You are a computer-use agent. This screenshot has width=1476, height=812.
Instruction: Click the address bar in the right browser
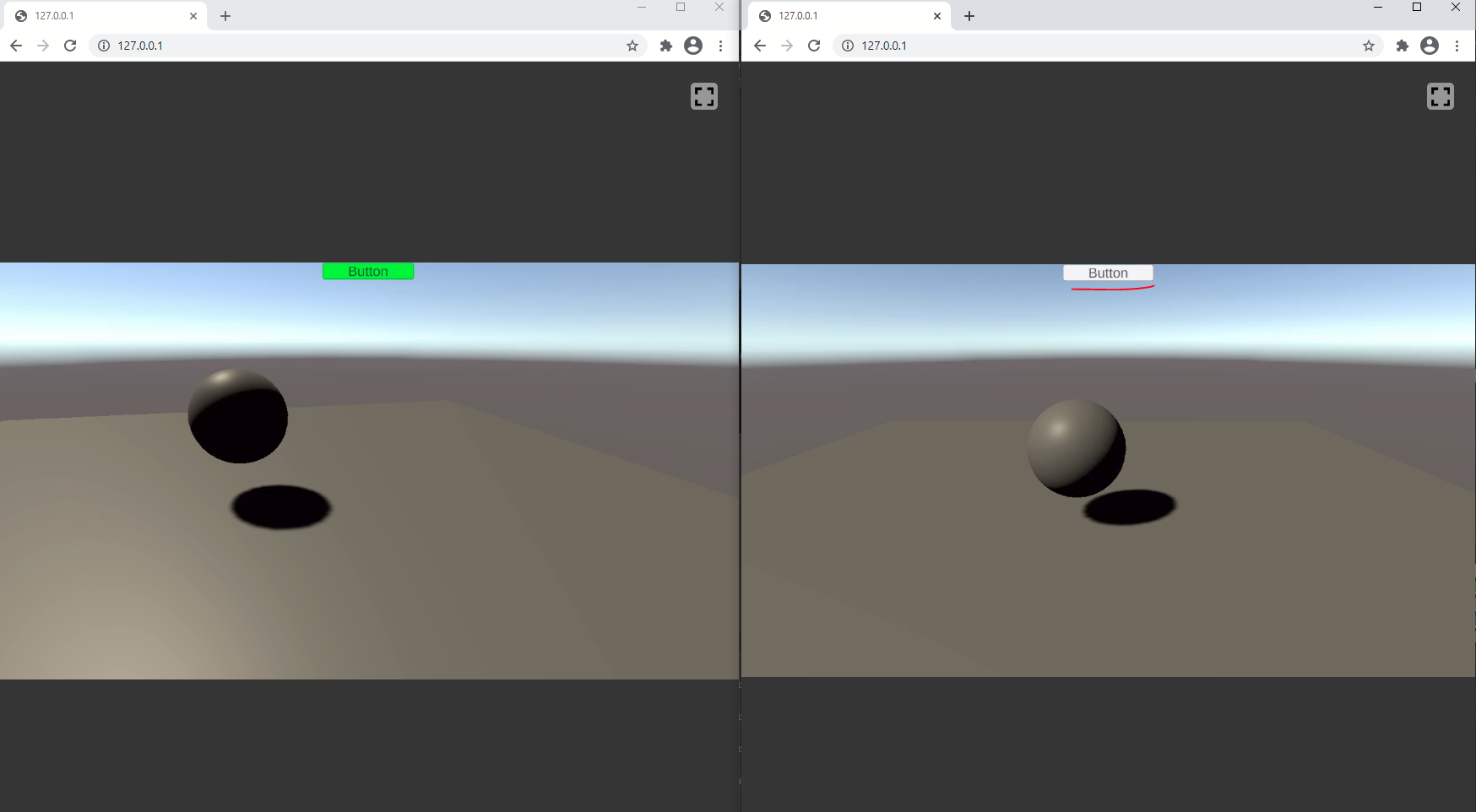pyautogui.click(x=996, y=46)
